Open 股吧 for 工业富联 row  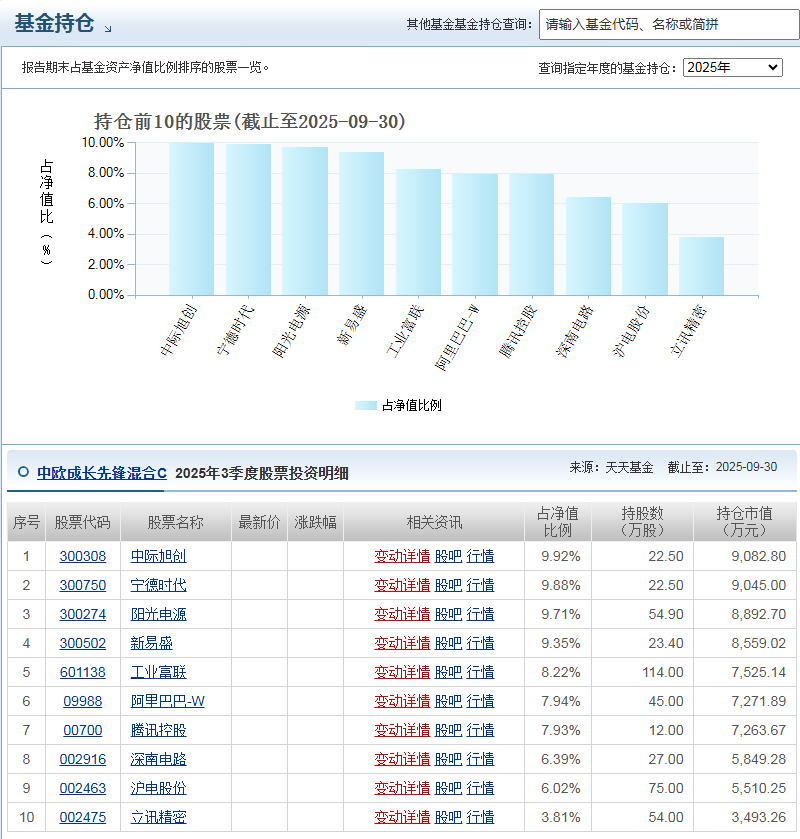coord(448,673)
